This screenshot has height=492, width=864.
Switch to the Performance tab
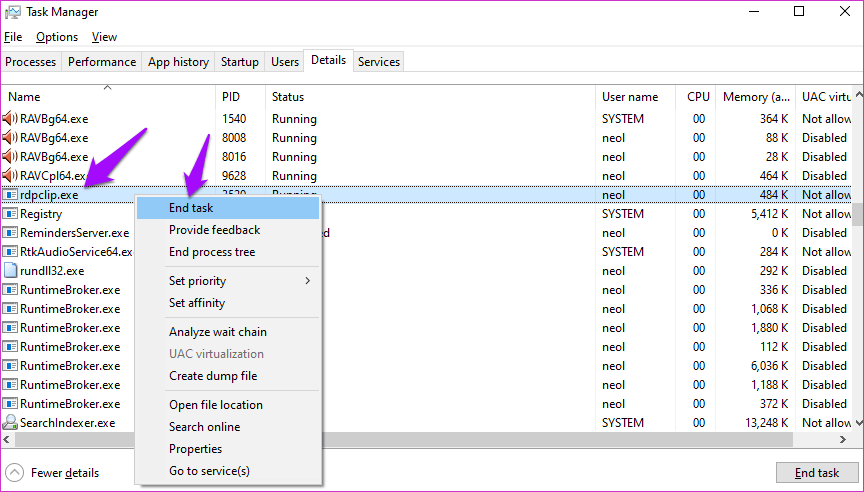coord(101,62)
